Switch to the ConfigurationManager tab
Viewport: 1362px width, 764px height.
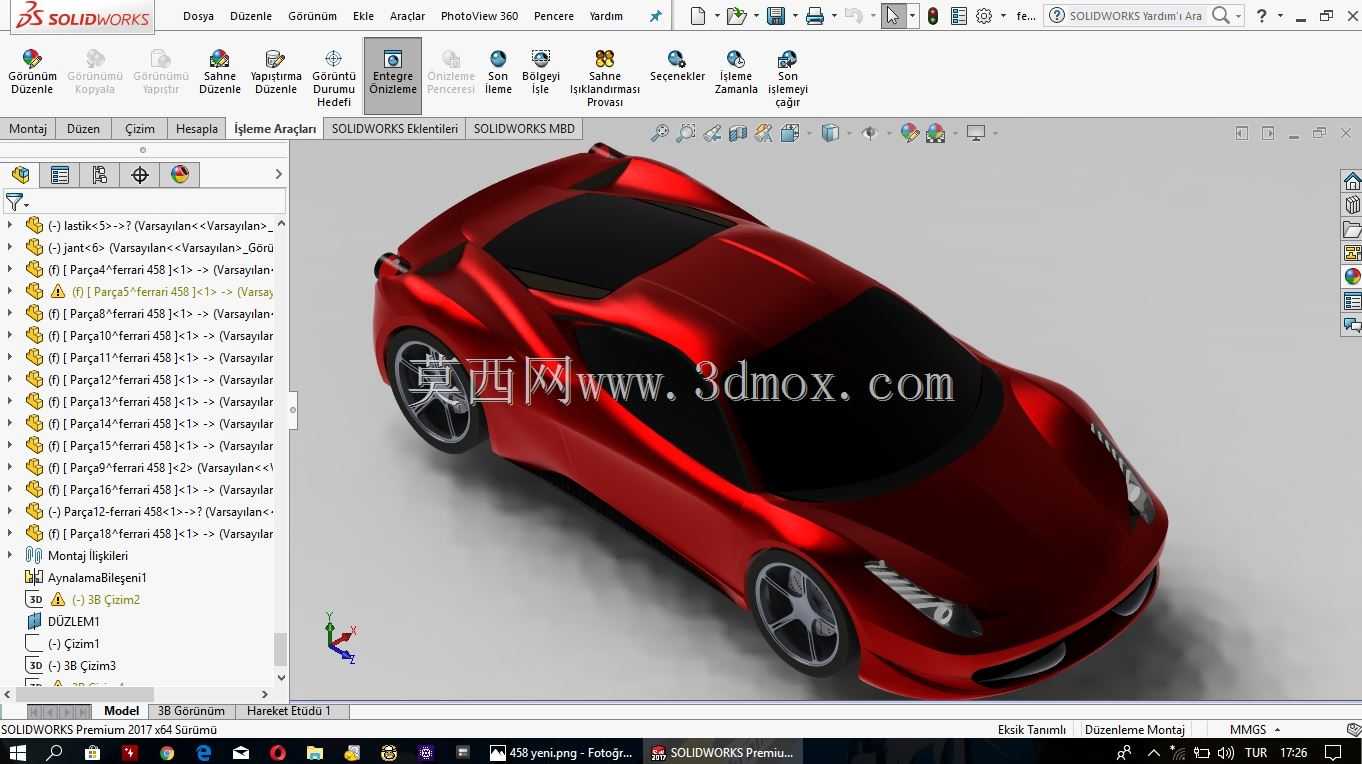click(x=100, y=175)
